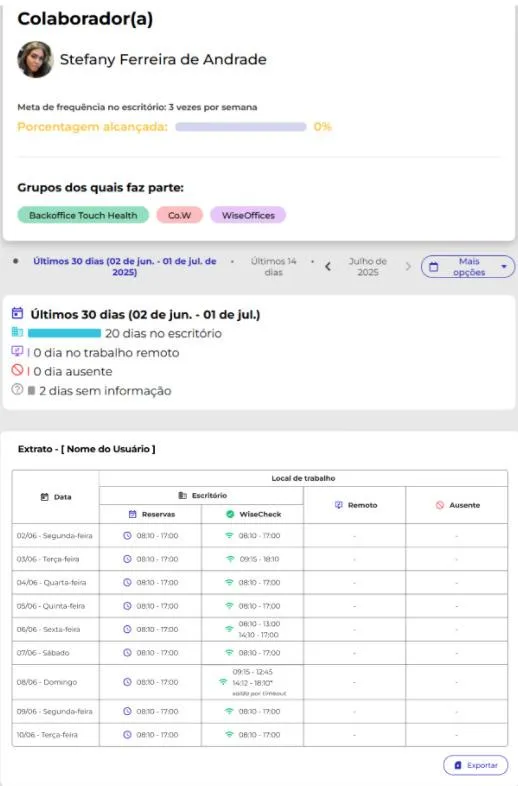Click calendar icon beside Últimos 30 dias heading
The height and width of the screenshot is (786, 518).
click(18, 313)
